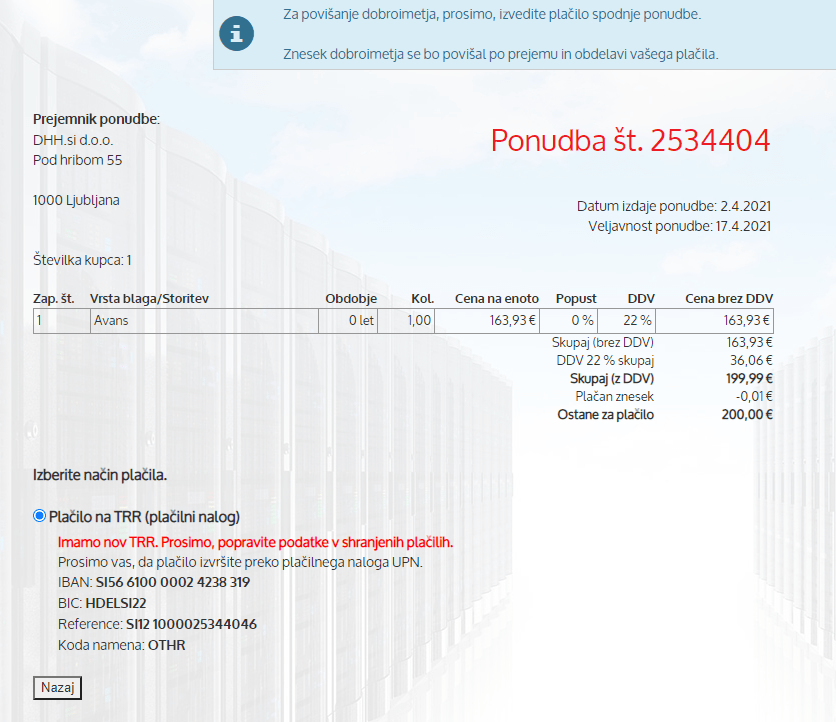
Task: Click the Cena na enoto column header
Action: tap(496, 298)
